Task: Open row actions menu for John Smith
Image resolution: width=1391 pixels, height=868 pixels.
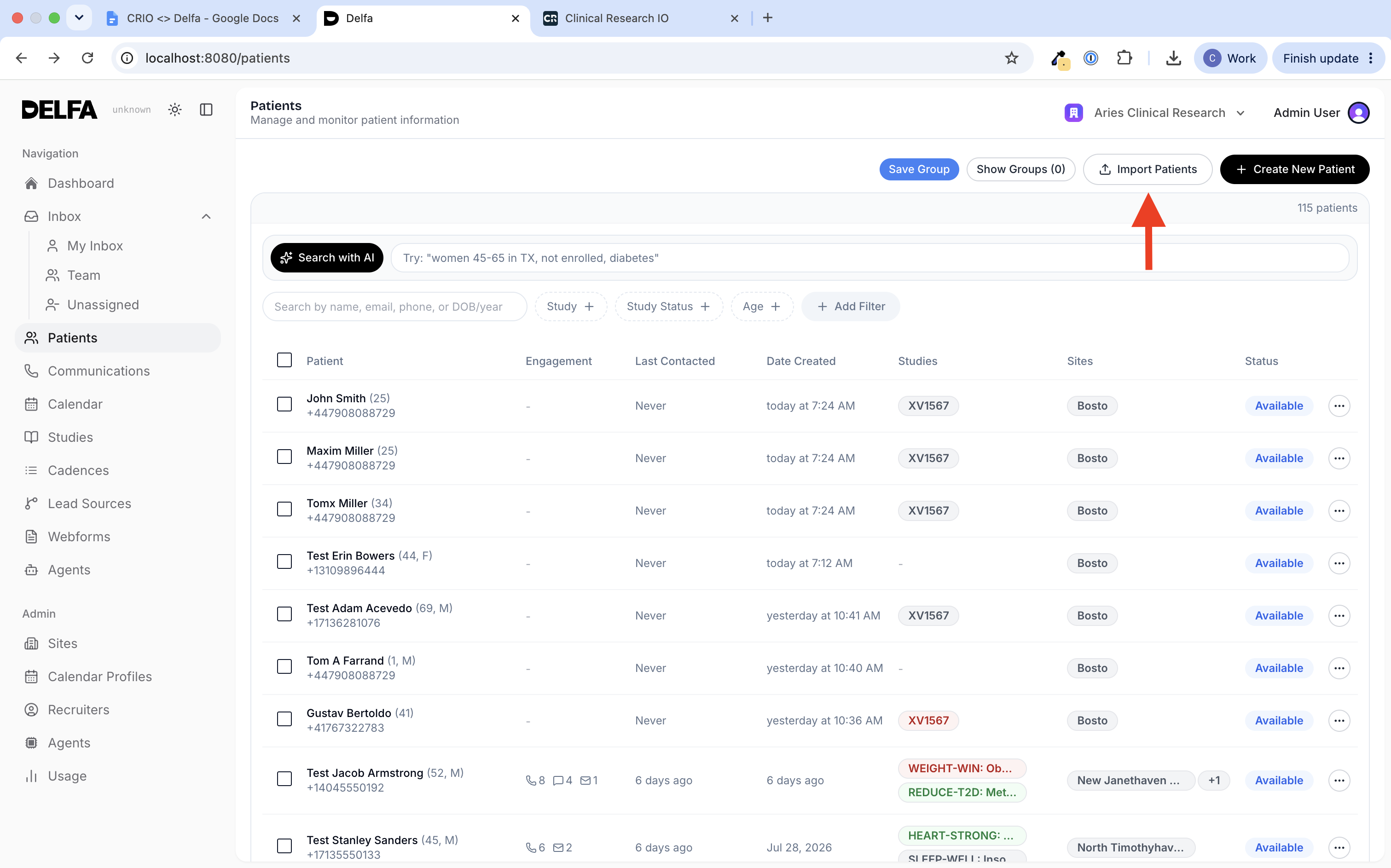Action: [1339, 406]
